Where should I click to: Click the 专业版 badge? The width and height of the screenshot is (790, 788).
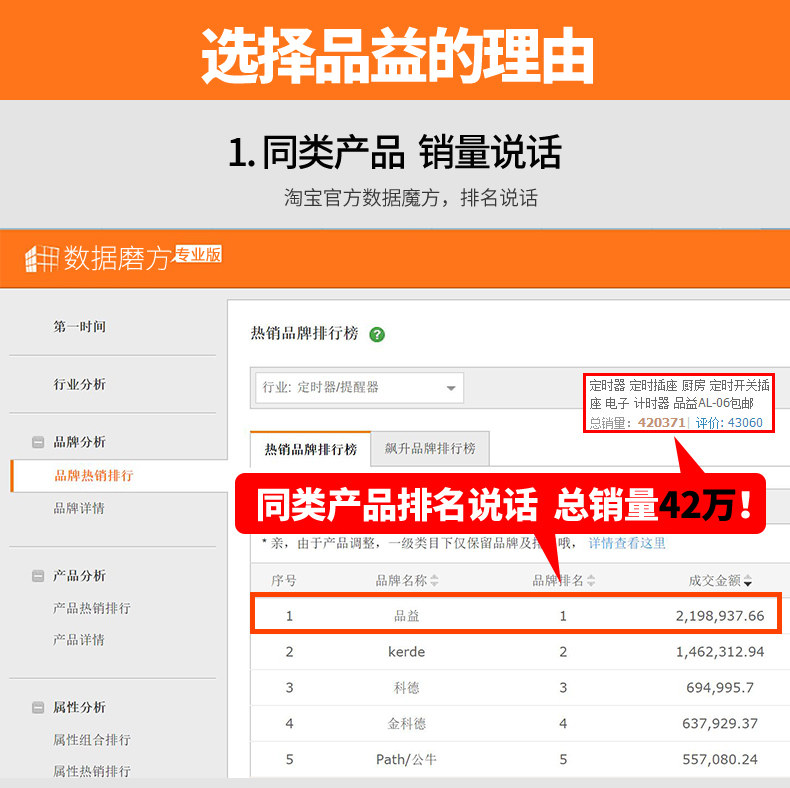click(198, 254)
